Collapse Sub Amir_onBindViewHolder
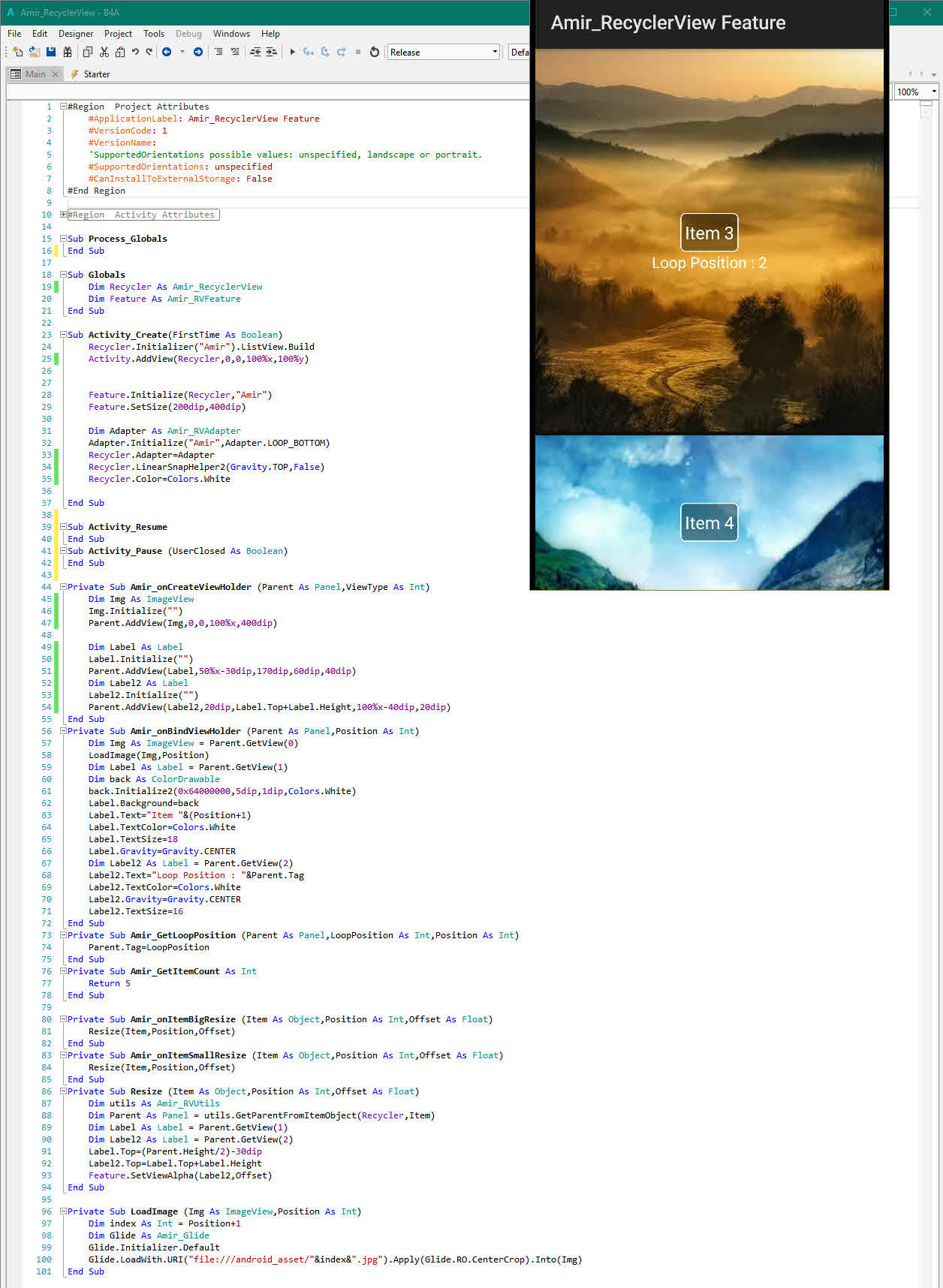This screenshot has height=1288, width=943. [64, 731]
